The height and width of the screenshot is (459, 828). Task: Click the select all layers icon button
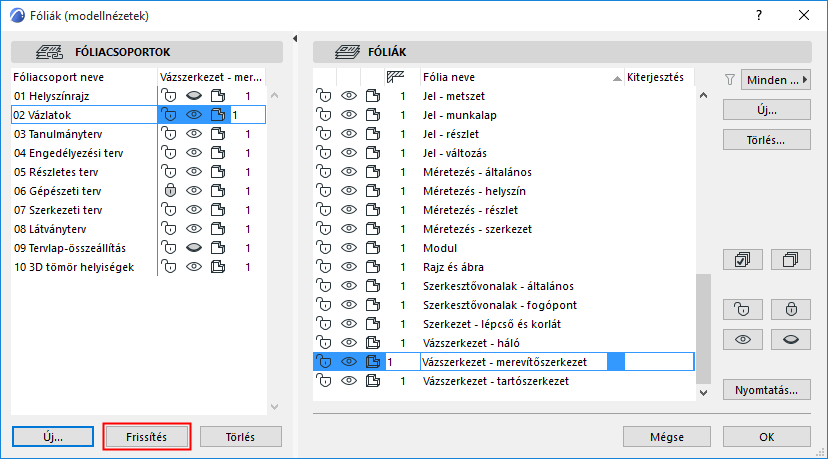(x=742, y=260)
